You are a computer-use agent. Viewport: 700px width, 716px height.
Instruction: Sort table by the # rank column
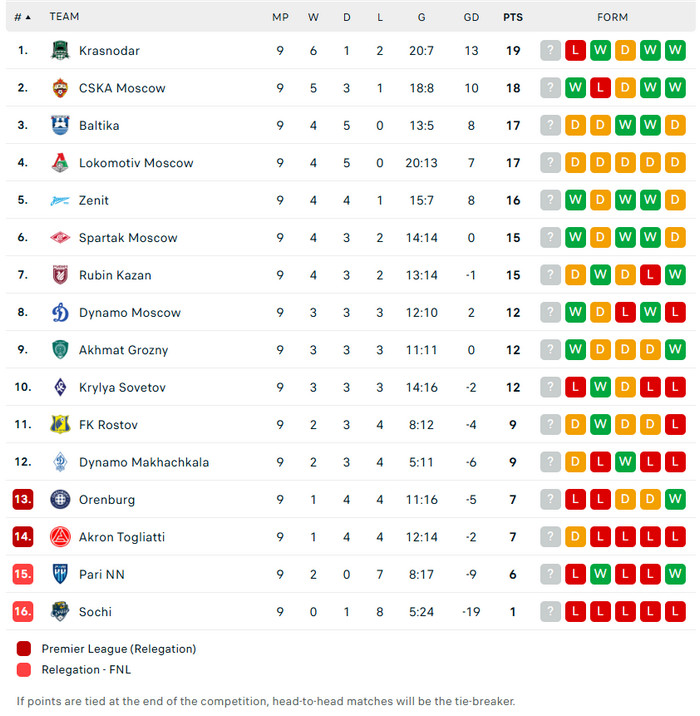(x=22, y=17)
